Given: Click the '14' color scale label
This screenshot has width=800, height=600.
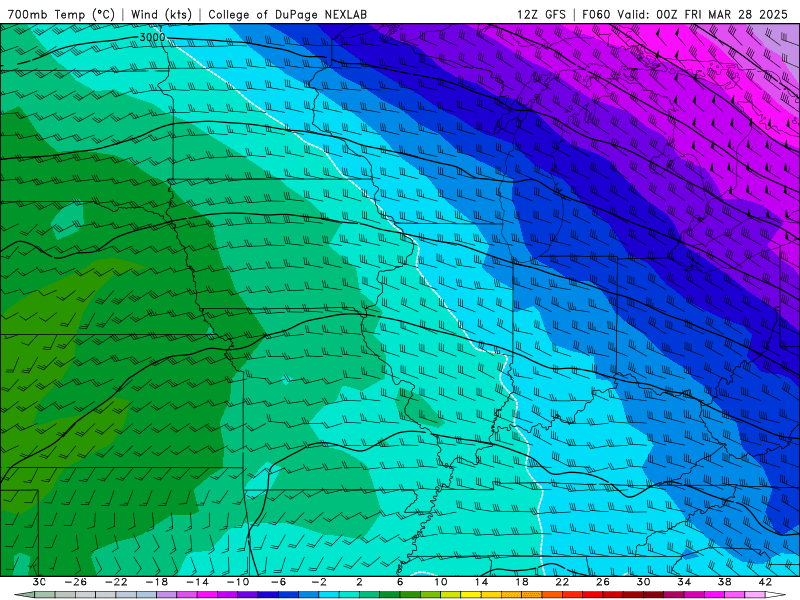Looking at the screenshot, I should click(x=481, y=582).
